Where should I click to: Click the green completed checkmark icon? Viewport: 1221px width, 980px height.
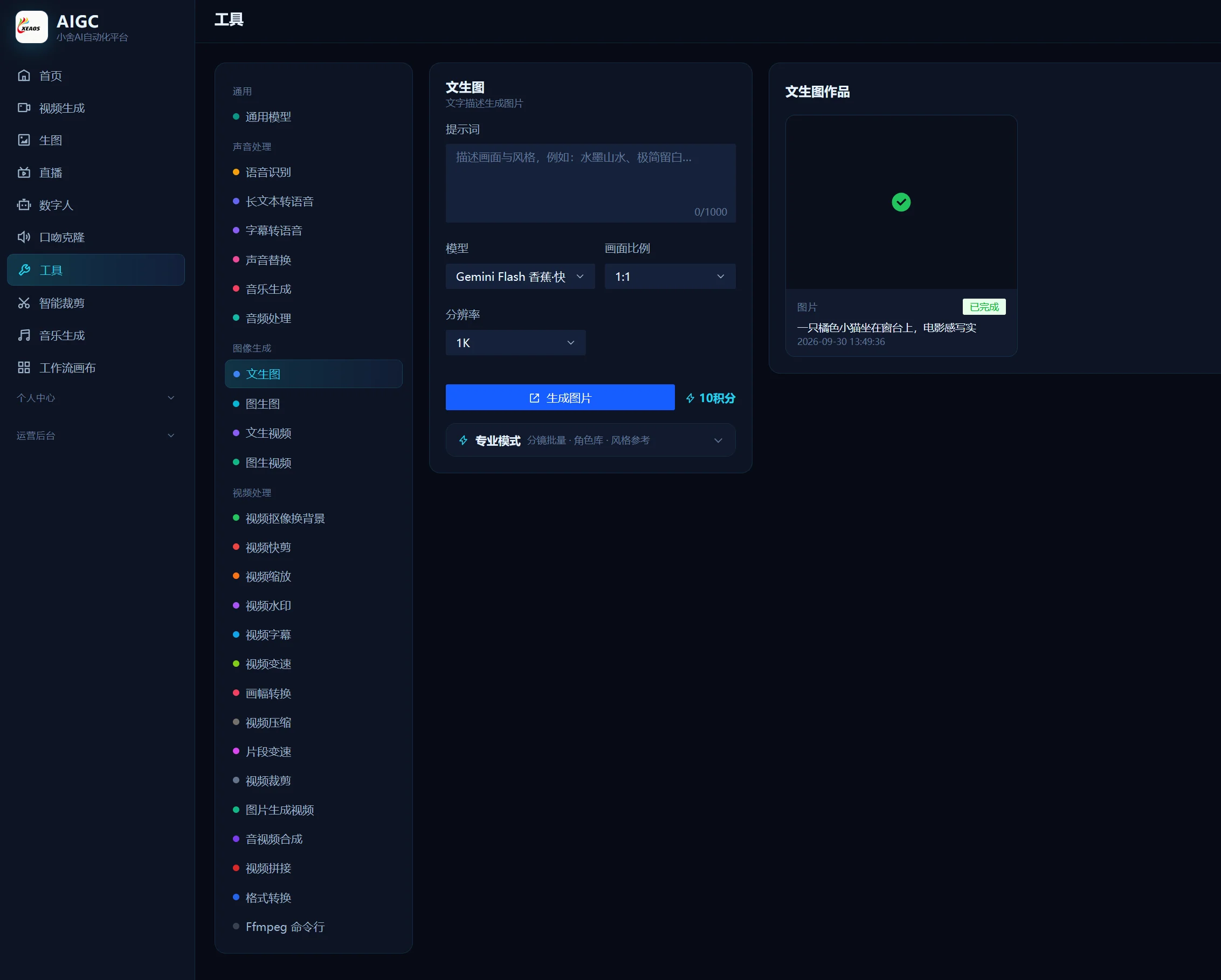(901, 202)
